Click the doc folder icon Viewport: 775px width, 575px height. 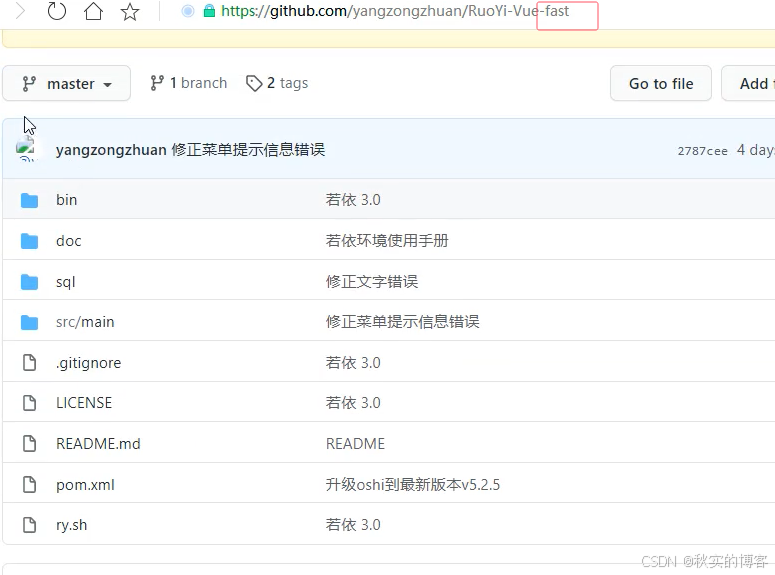tap(30, 241)
